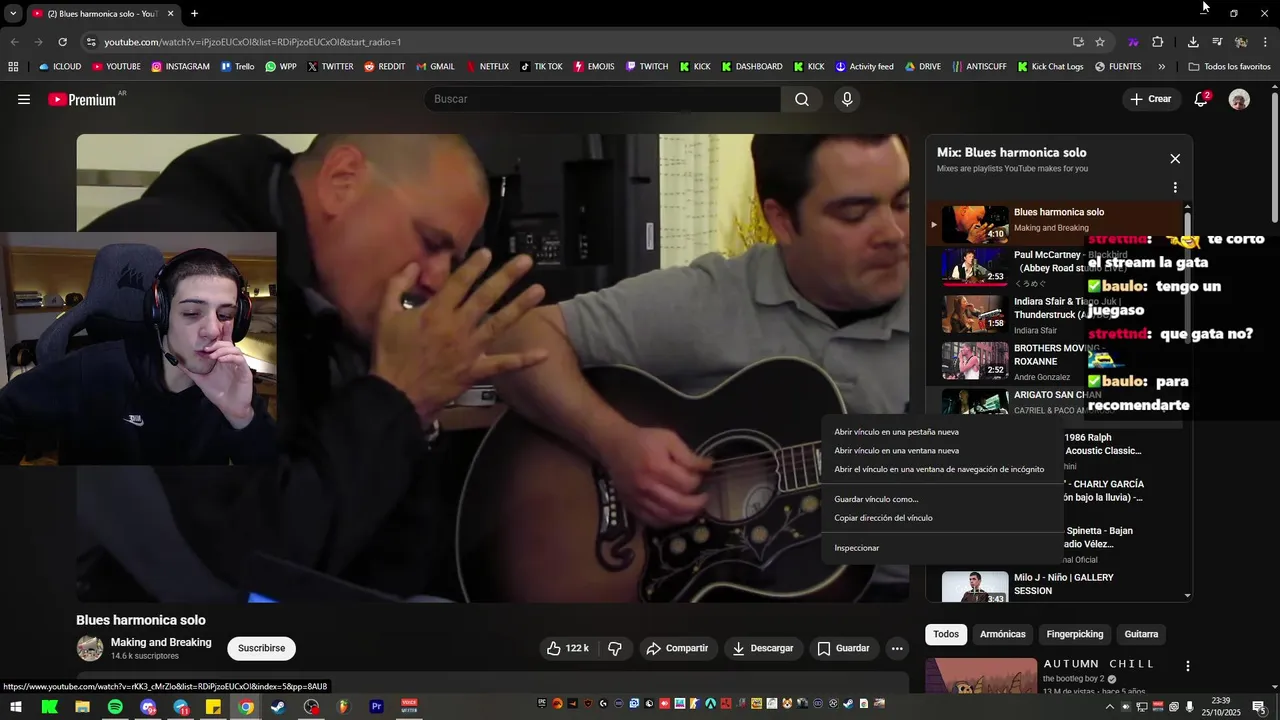
Task: Show hidden system tray icons
Action: click(1109, 707)
